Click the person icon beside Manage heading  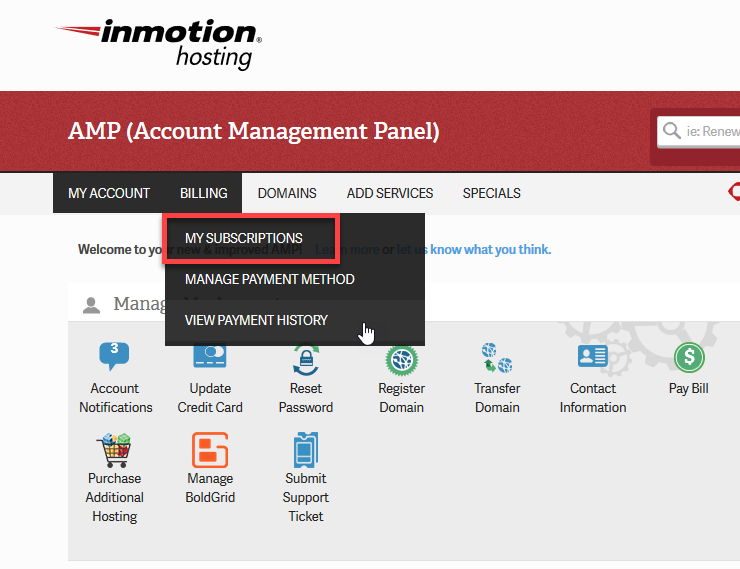91,305
